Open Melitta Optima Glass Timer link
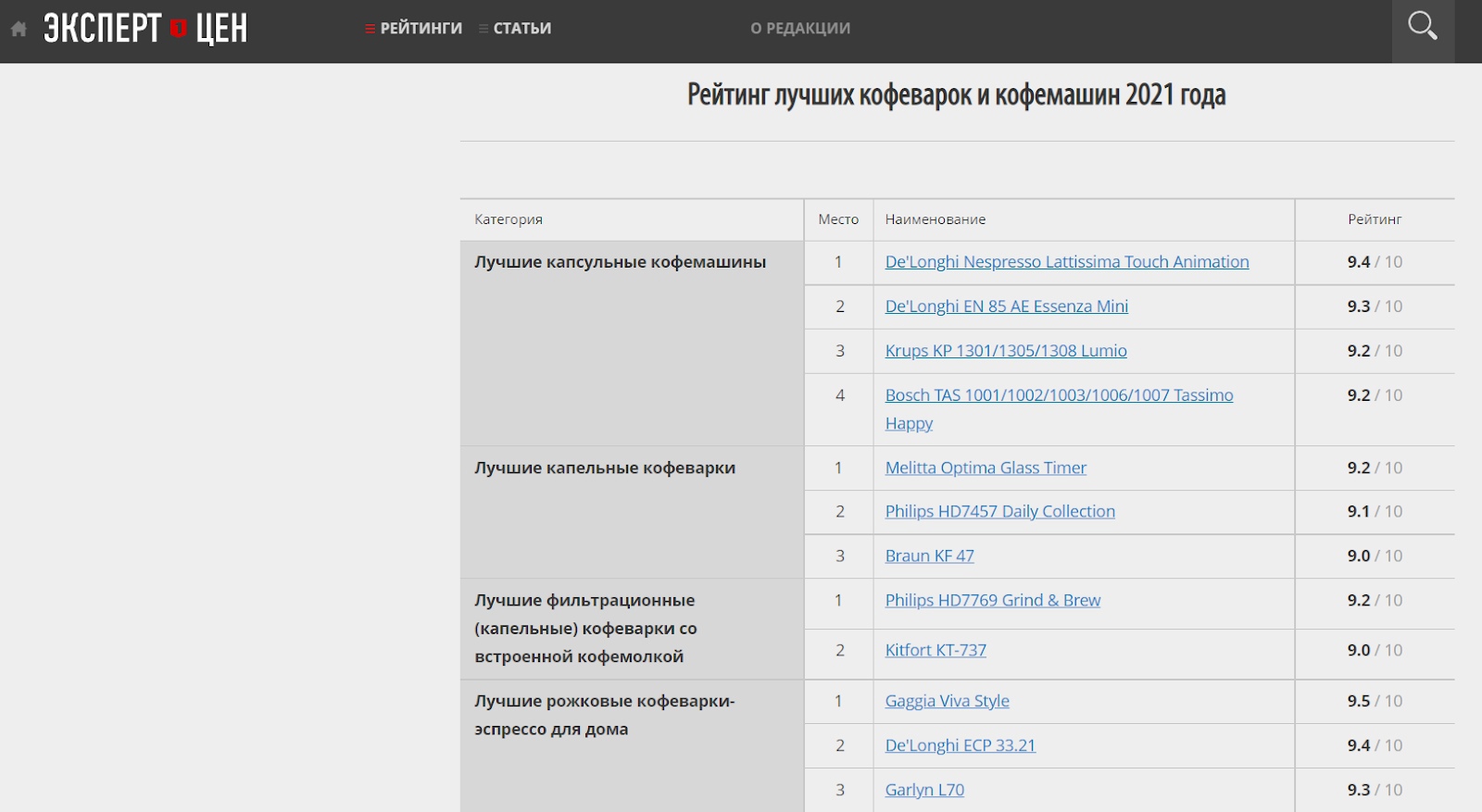 (x=986, y=468)
